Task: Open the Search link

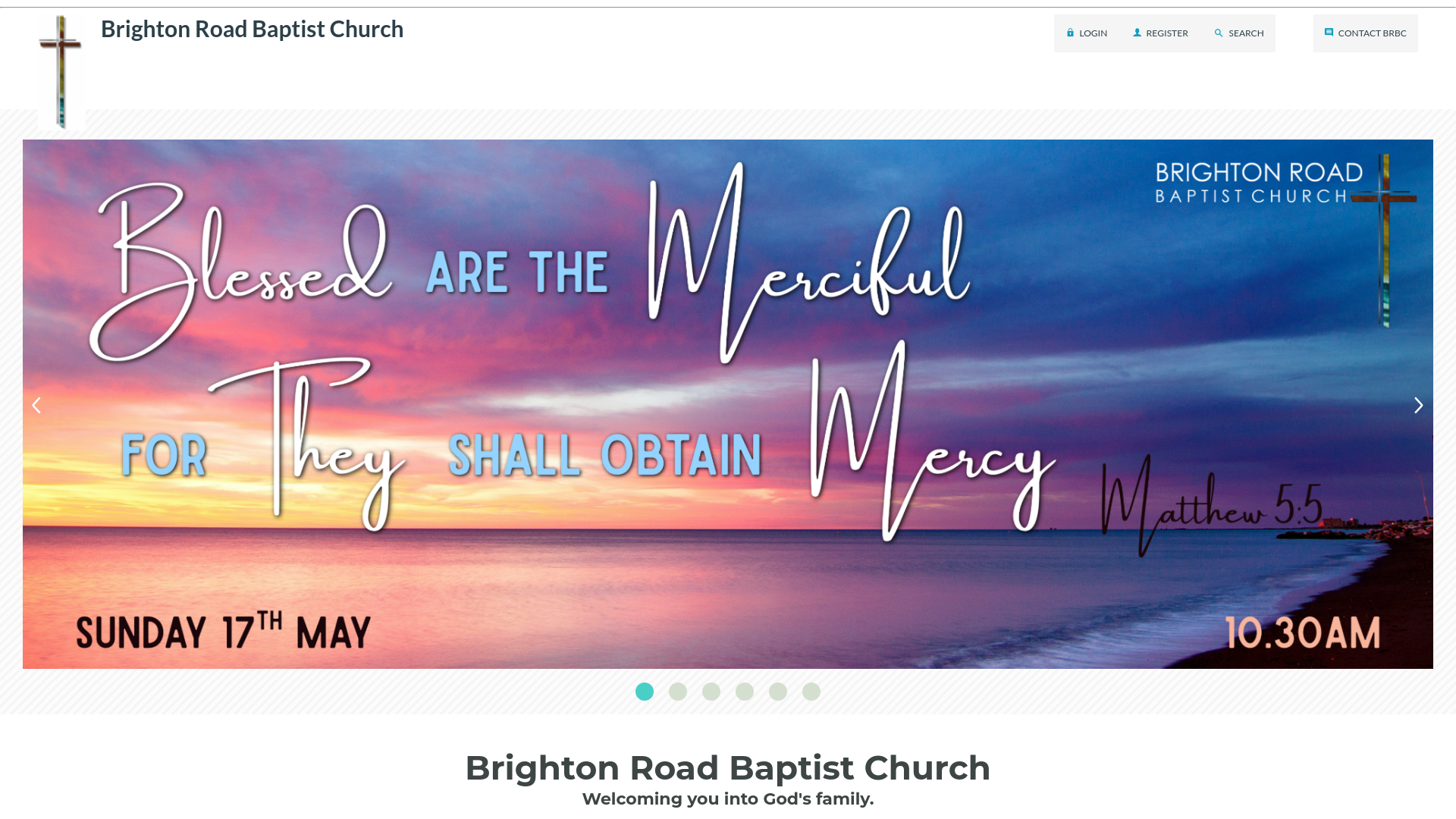Action: pyautogui.click(x=1239, y=33)
